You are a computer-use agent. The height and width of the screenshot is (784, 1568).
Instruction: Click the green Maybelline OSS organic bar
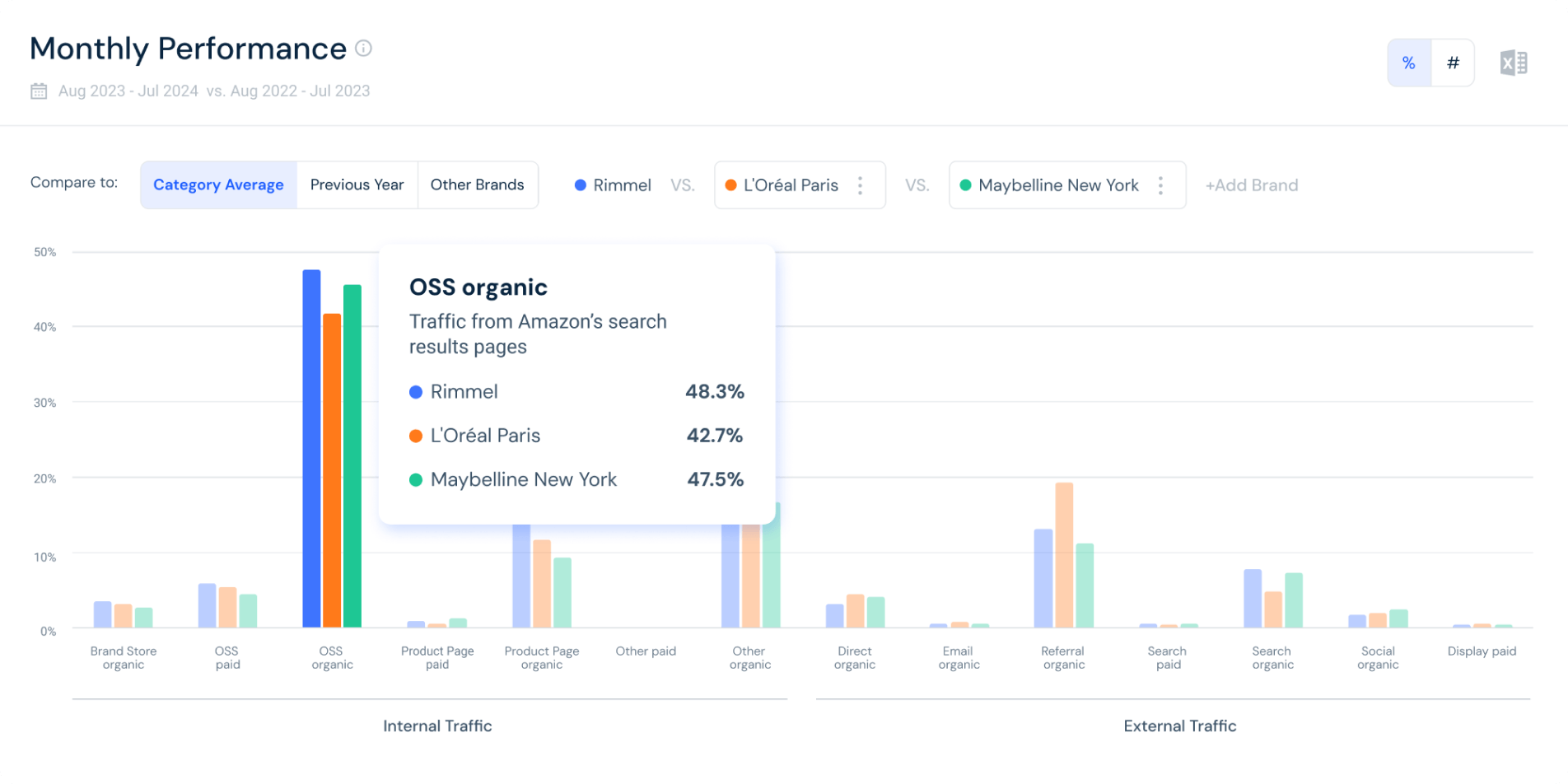[352, 456]
